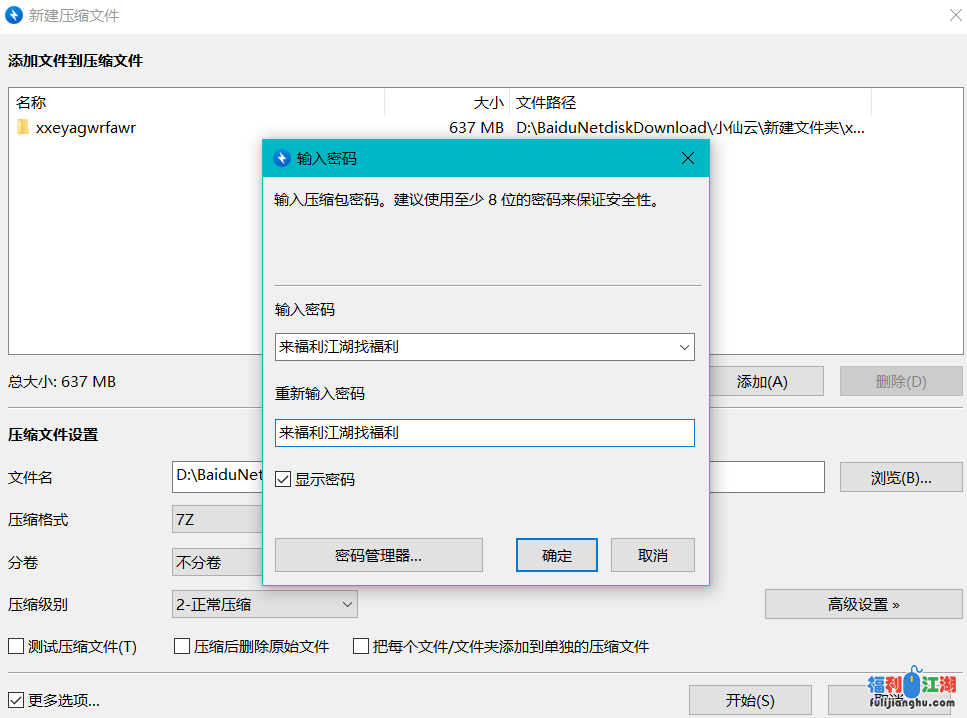This screenshot has width=967, height=718.
Task: Close the password input dialog
Action: tap(687, 158)
